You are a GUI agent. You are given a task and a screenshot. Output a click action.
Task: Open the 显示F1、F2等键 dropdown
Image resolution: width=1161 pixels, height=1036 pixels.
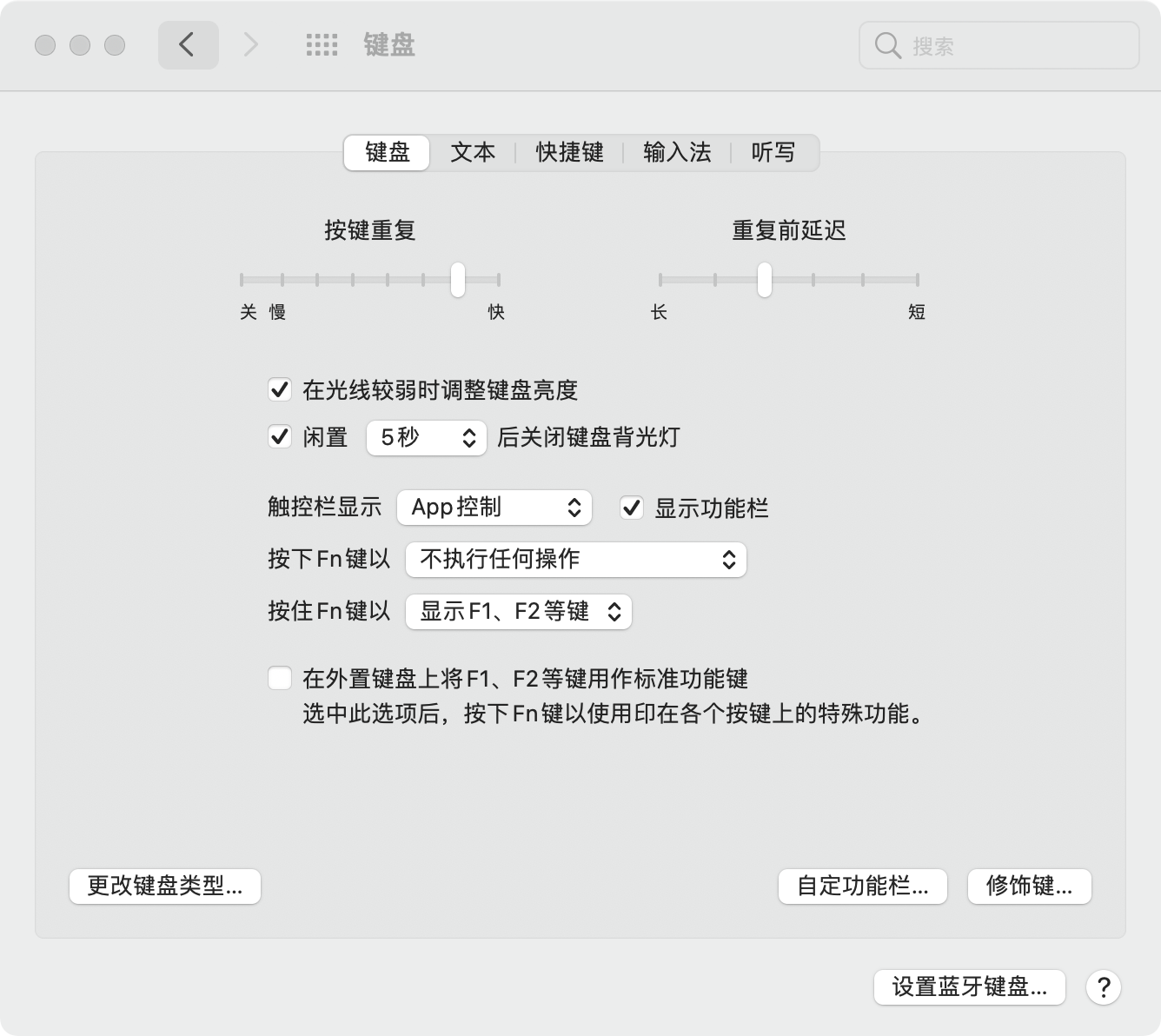pos(518,612)
